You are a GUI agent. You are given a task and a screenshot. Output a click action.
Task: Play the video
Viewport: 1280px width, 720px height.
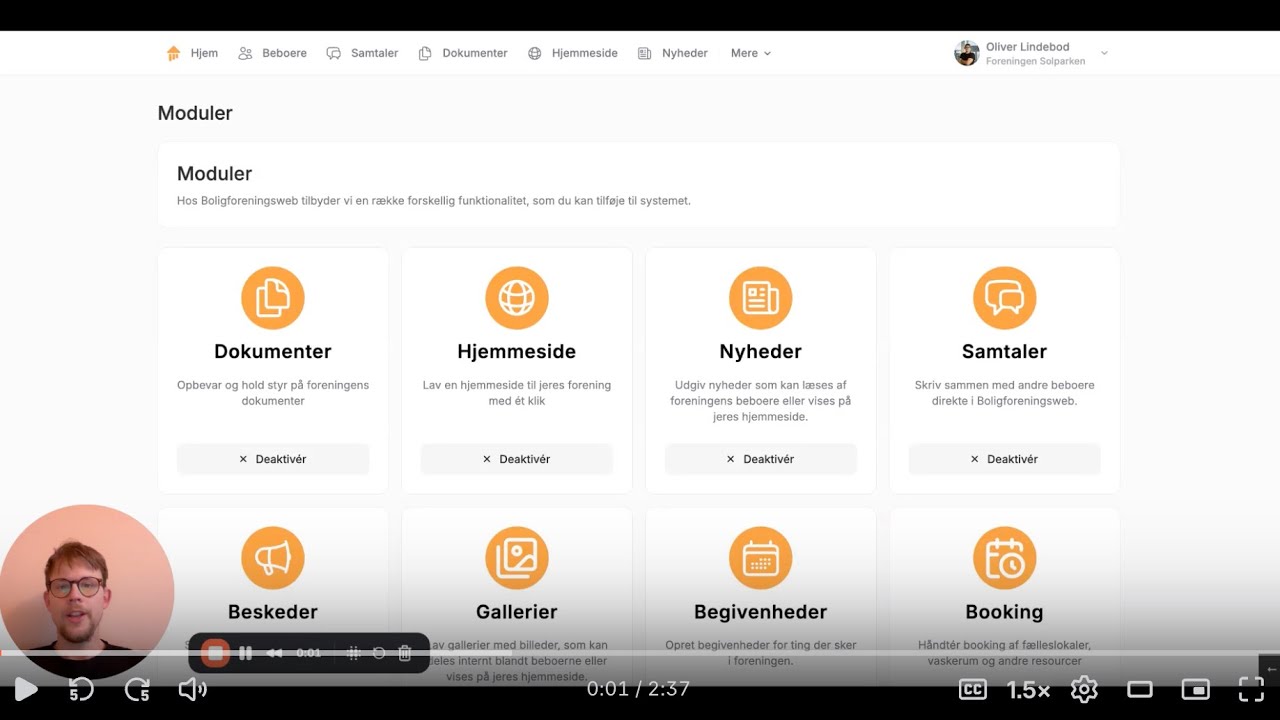26,689
